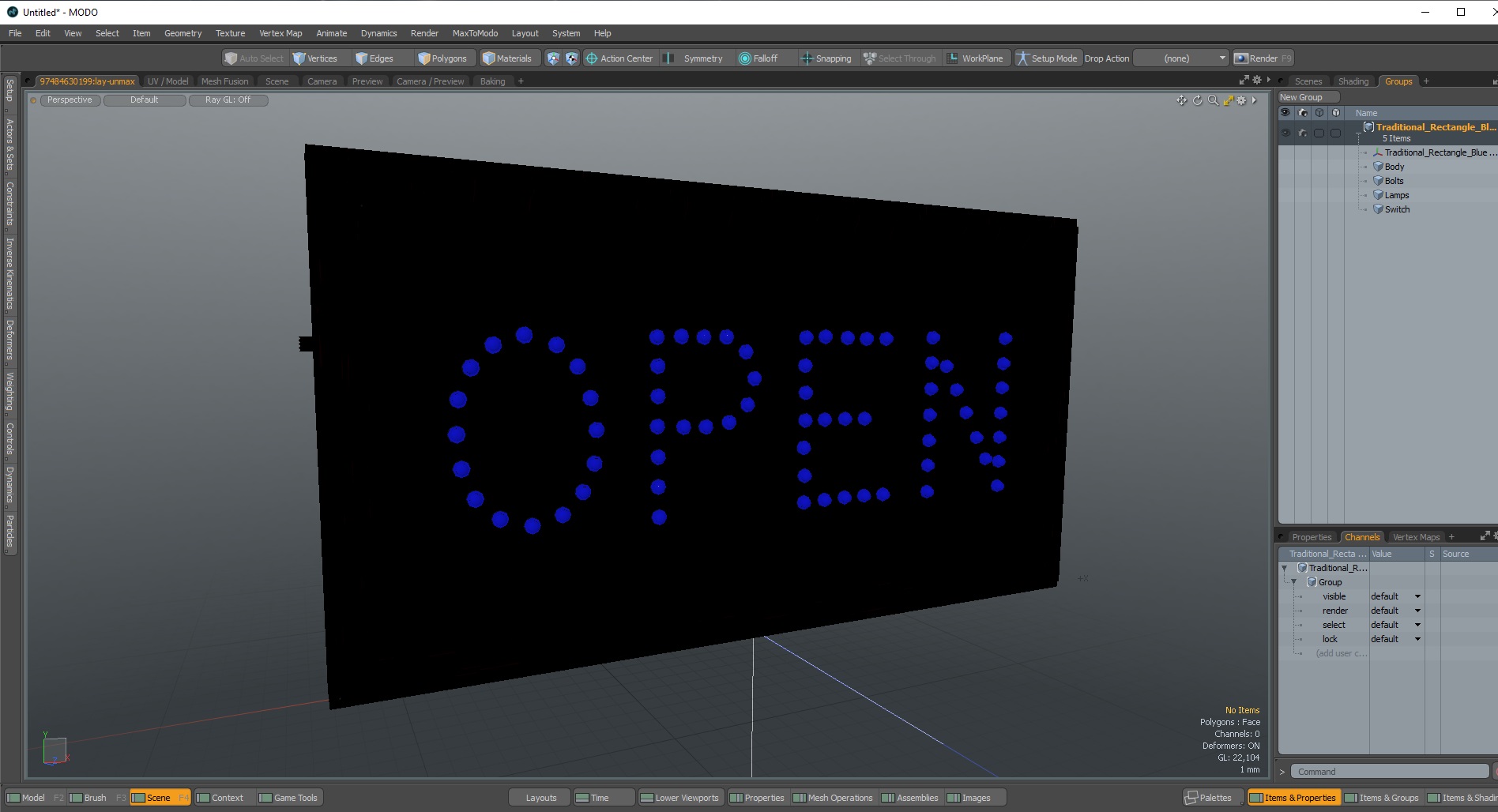Click Items & Properties layout button

[1293, 798]
